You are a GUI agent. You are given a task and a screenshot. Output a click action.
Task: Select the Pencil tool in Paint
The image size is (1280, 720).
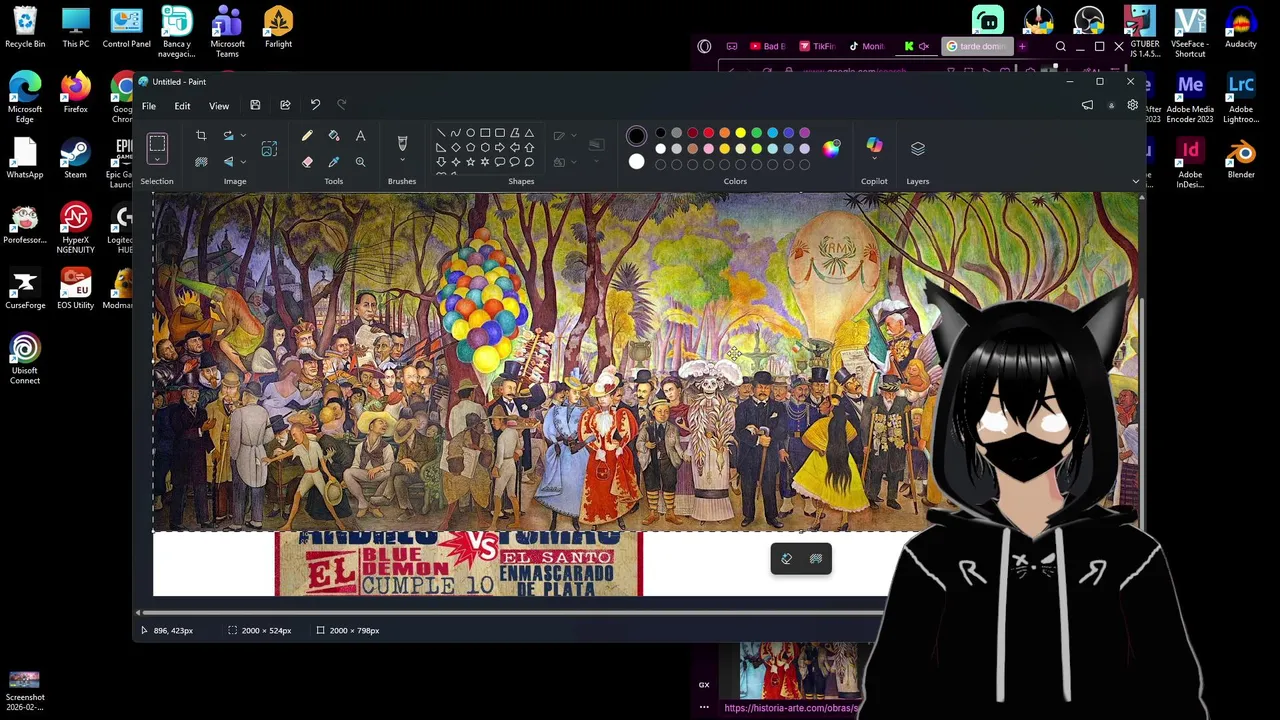coord(307,136)
